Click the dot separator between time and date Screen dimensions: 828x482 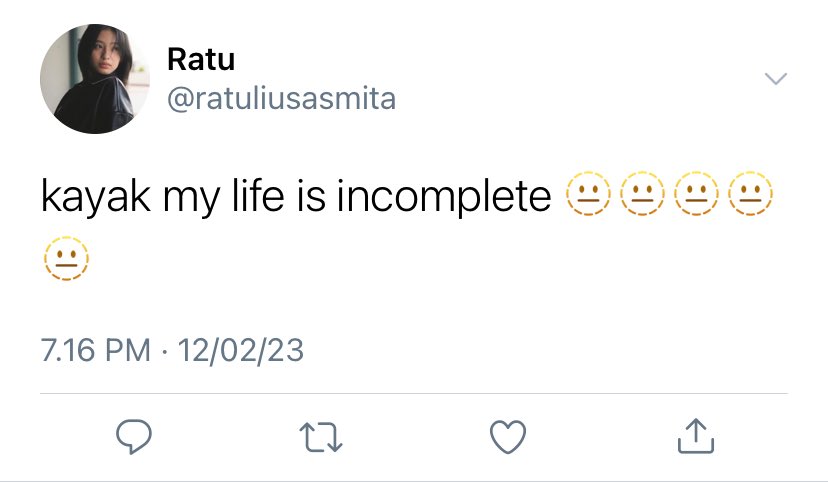164,351
